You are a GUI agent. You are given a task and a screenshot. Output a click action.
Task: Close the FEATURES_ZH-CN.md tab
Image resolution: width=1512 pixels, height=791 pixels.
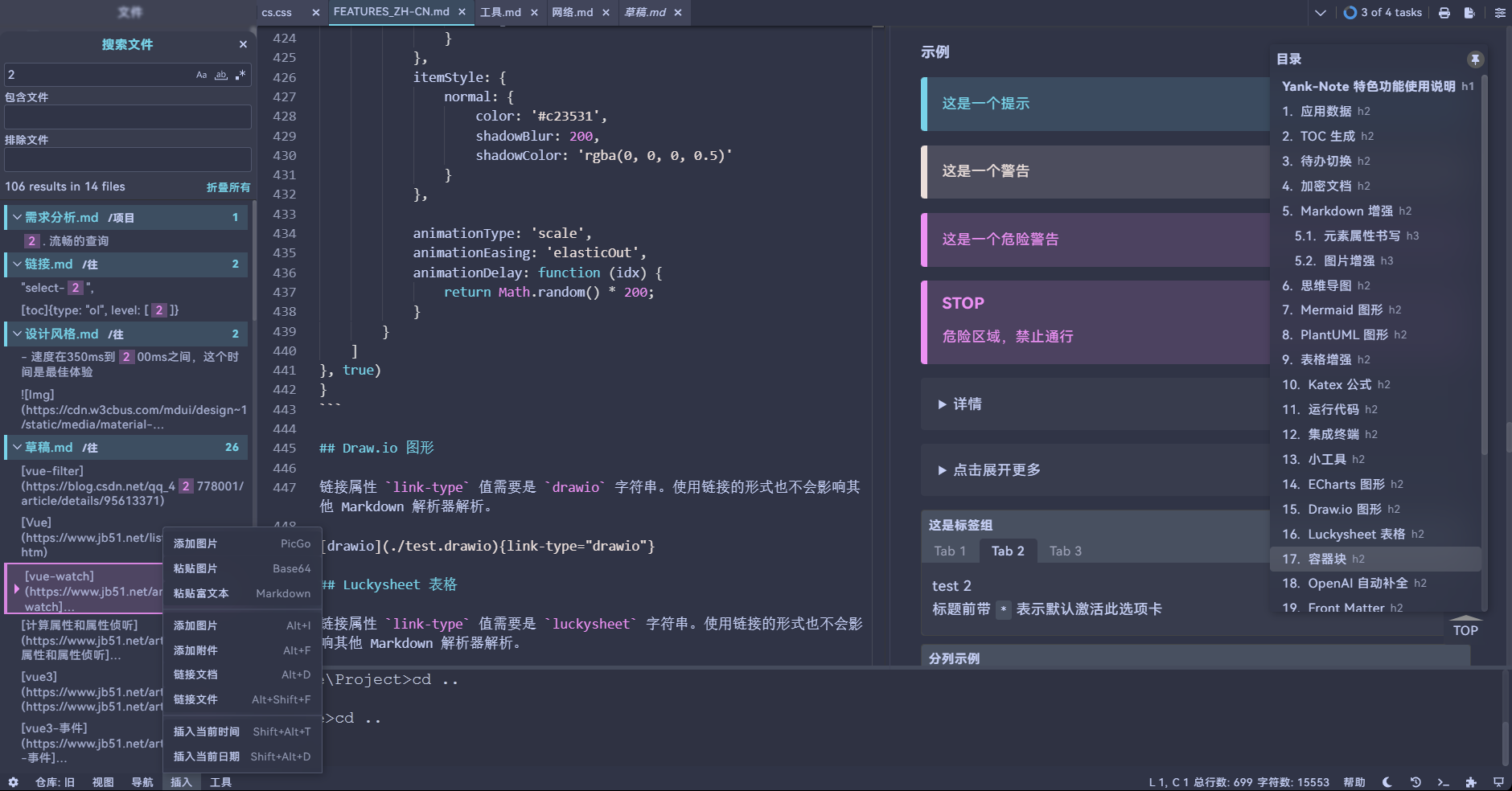tap(462, 12)
